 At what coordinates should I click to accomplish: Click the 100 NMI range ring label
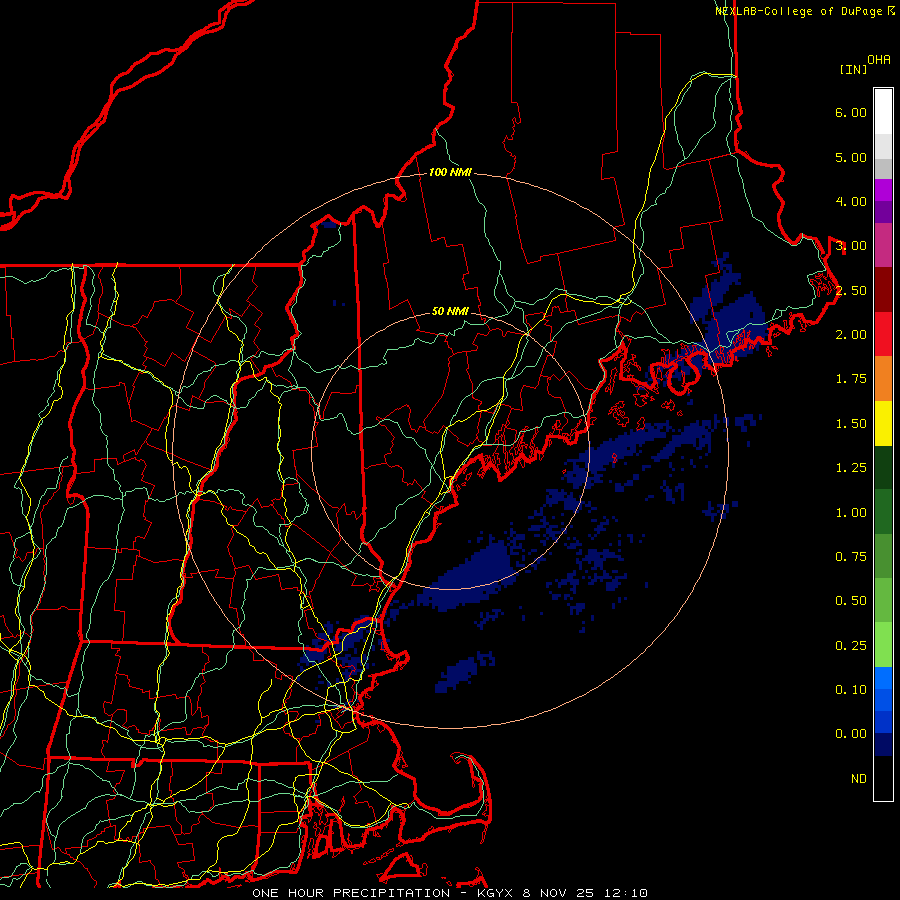pos(450,172)
